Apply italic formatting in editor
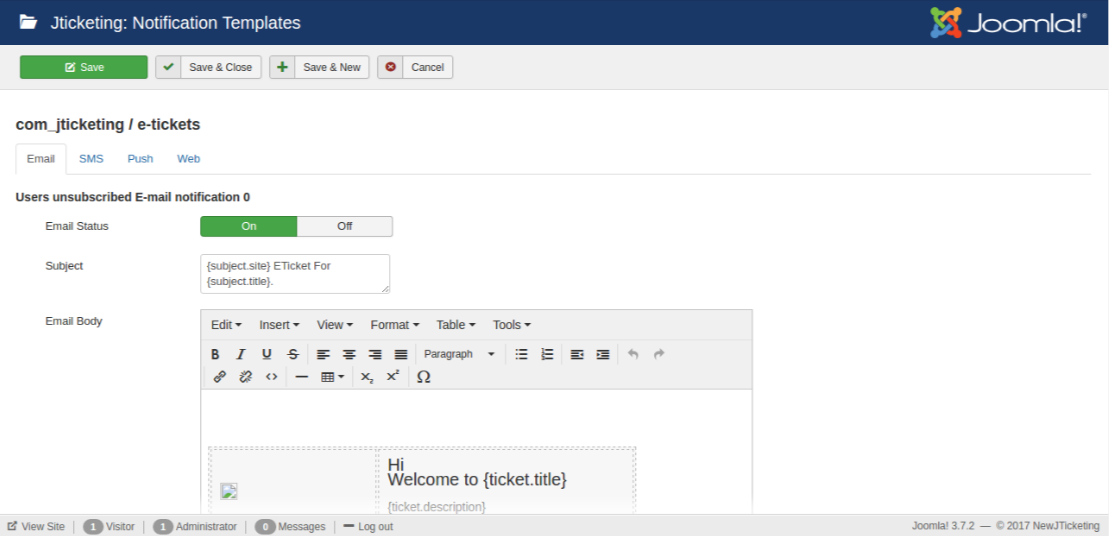 pos(241,354)
